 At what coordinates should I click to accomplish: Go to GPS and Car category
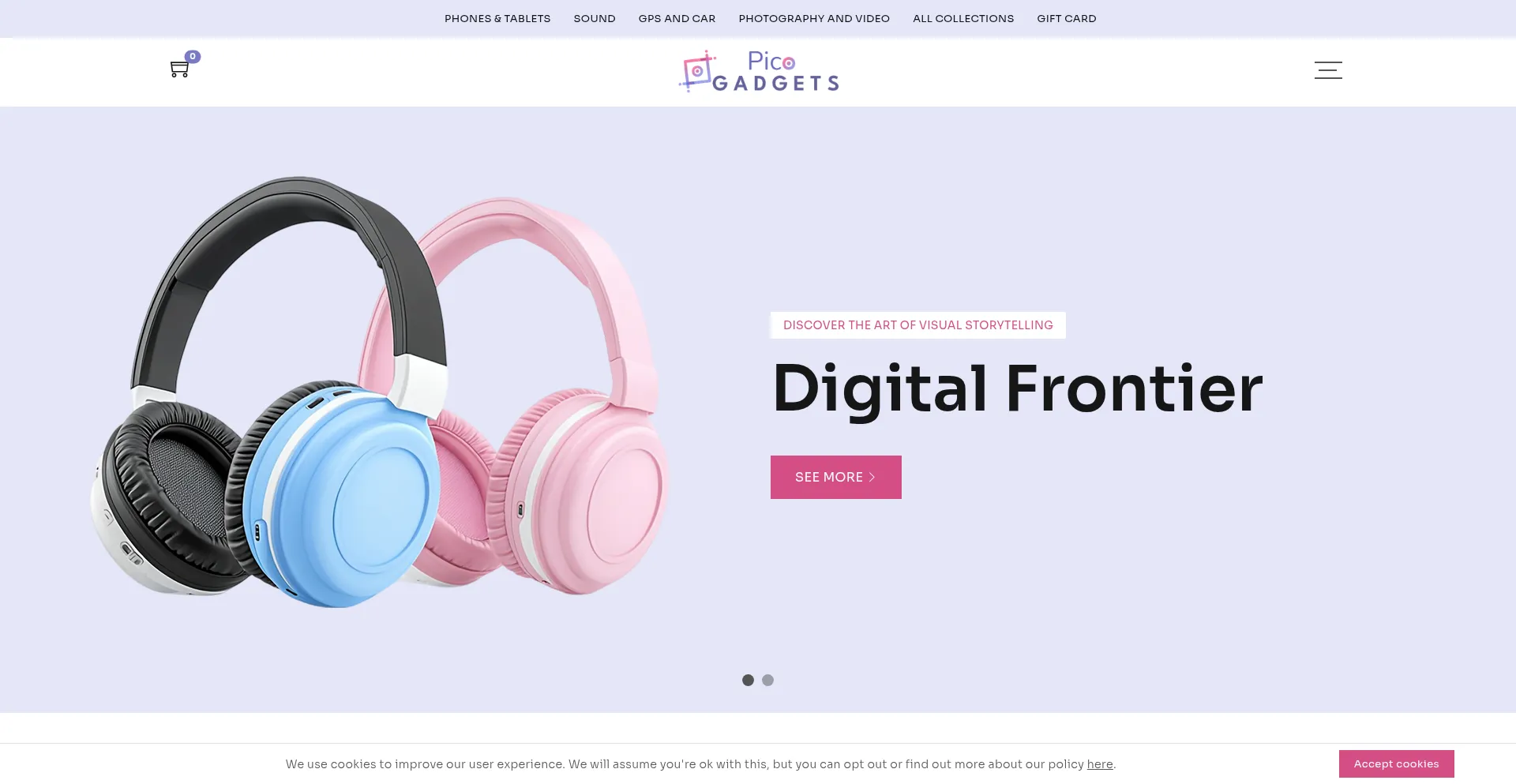[677, 18]
